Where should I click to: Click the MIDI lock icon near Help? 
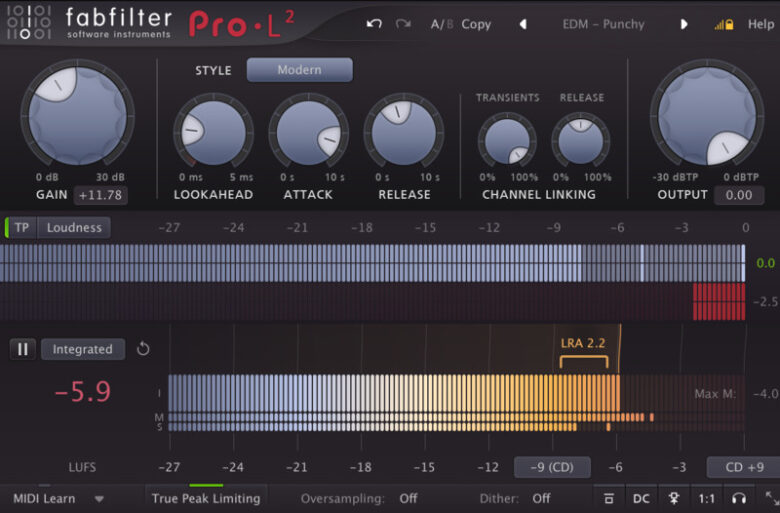click(x=724, y=24)
